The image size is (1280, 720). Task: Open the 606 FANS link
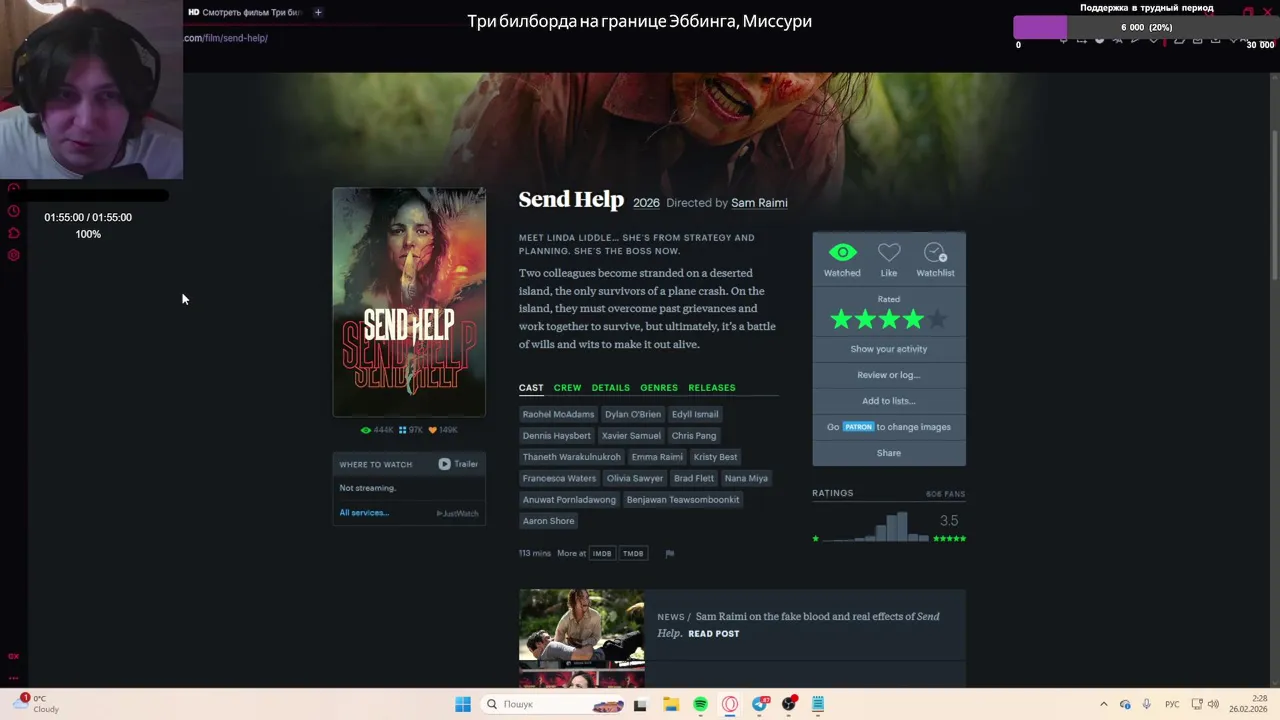tap(946, 494)
